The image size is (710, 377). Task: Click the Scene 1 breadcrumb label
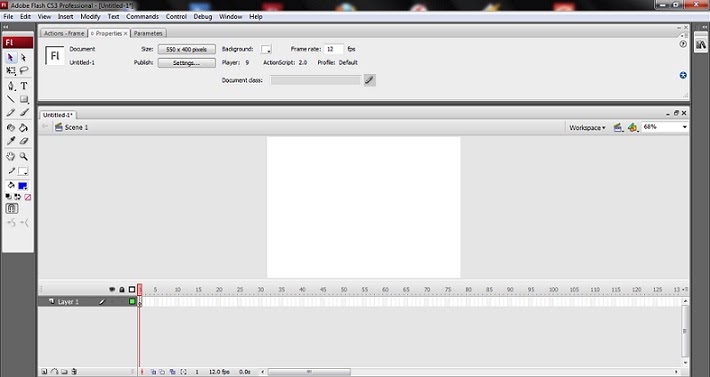[76, 128]
